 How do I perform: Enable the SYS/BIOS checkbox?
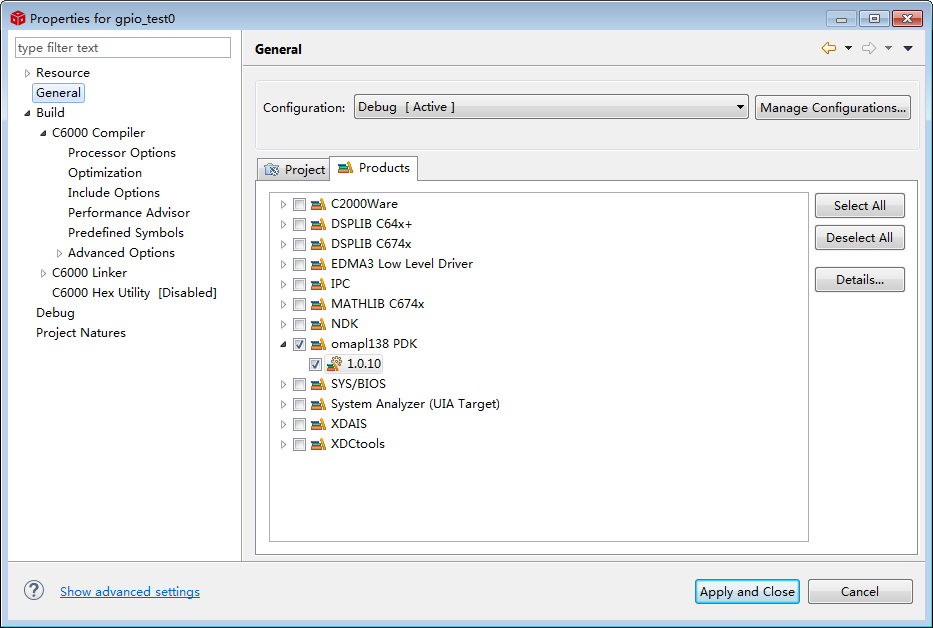(x=299, y=385)
